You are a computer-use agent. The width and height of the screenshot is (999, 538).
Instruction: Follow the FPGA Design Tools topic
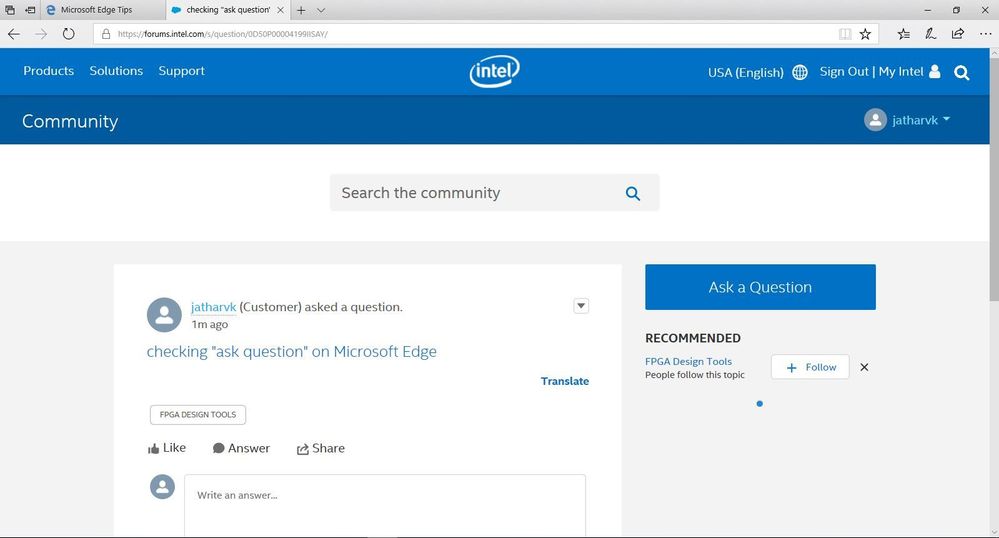(x=810, y=367)
